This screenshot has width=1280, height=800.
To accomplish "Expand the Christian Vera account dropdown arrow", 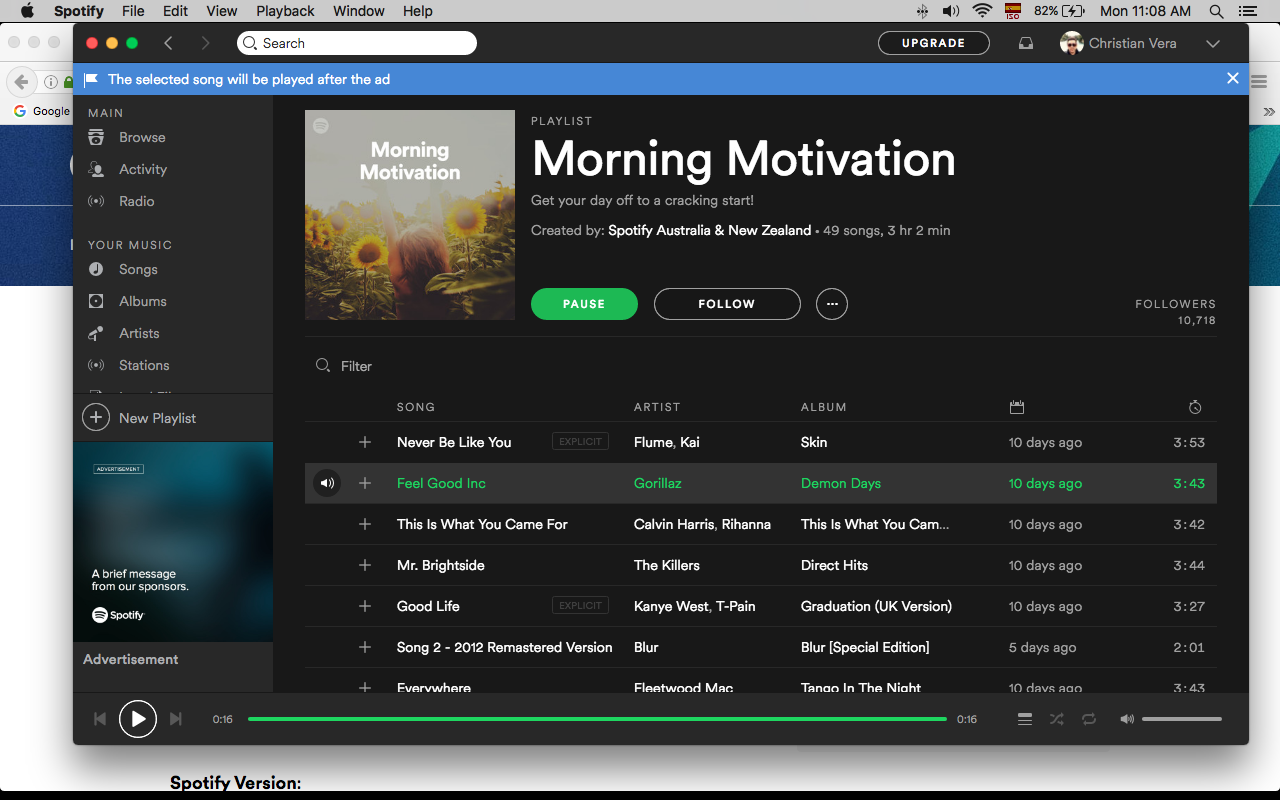I will pyautogui.click(x=1213, y=43).
